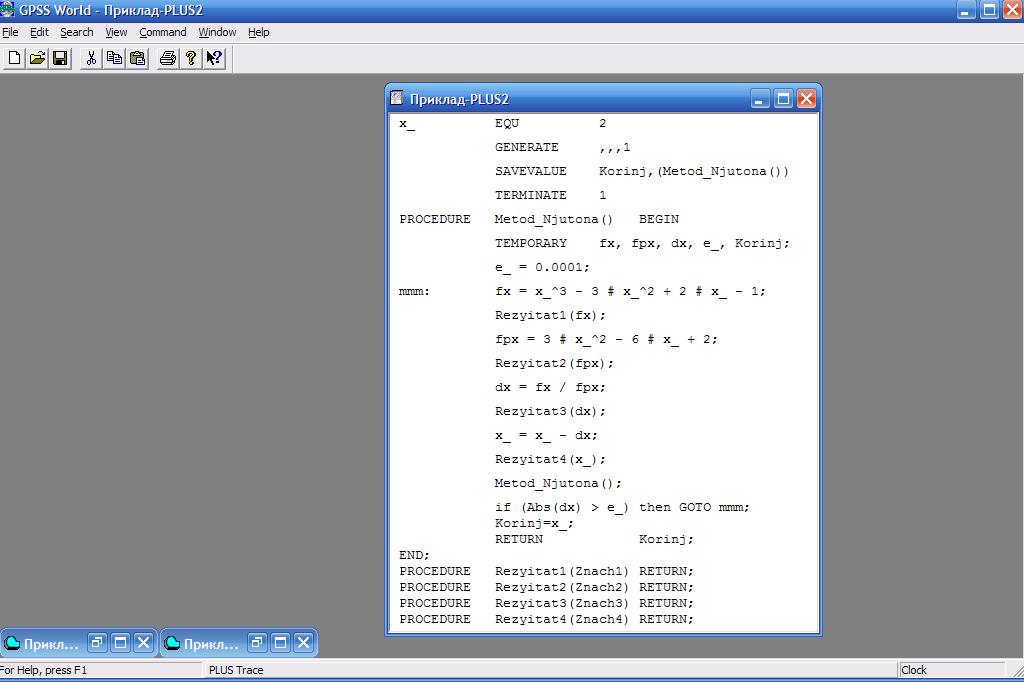Click the GPSS World title bar app icon
Viewport: 1024px width, 682px height.
pyautogui.click(x=7, y=10)
